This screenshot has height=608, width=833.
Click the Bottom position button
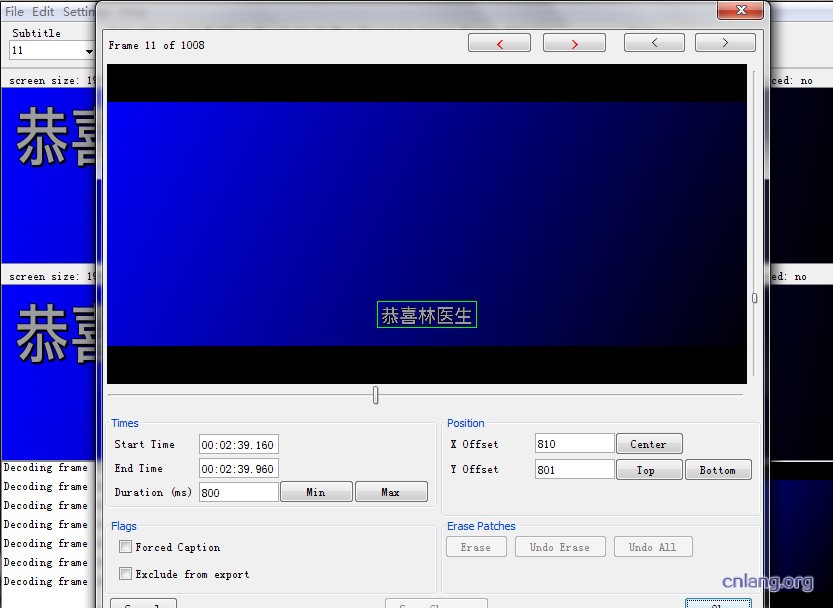[x=718, y=470]
